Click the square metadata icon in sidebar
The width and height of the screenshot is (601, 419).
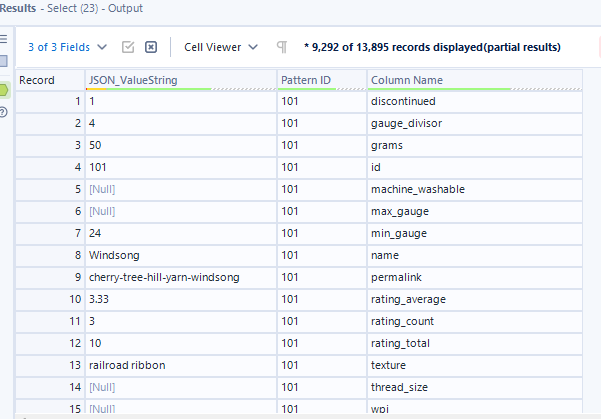[x=4, y=60]
